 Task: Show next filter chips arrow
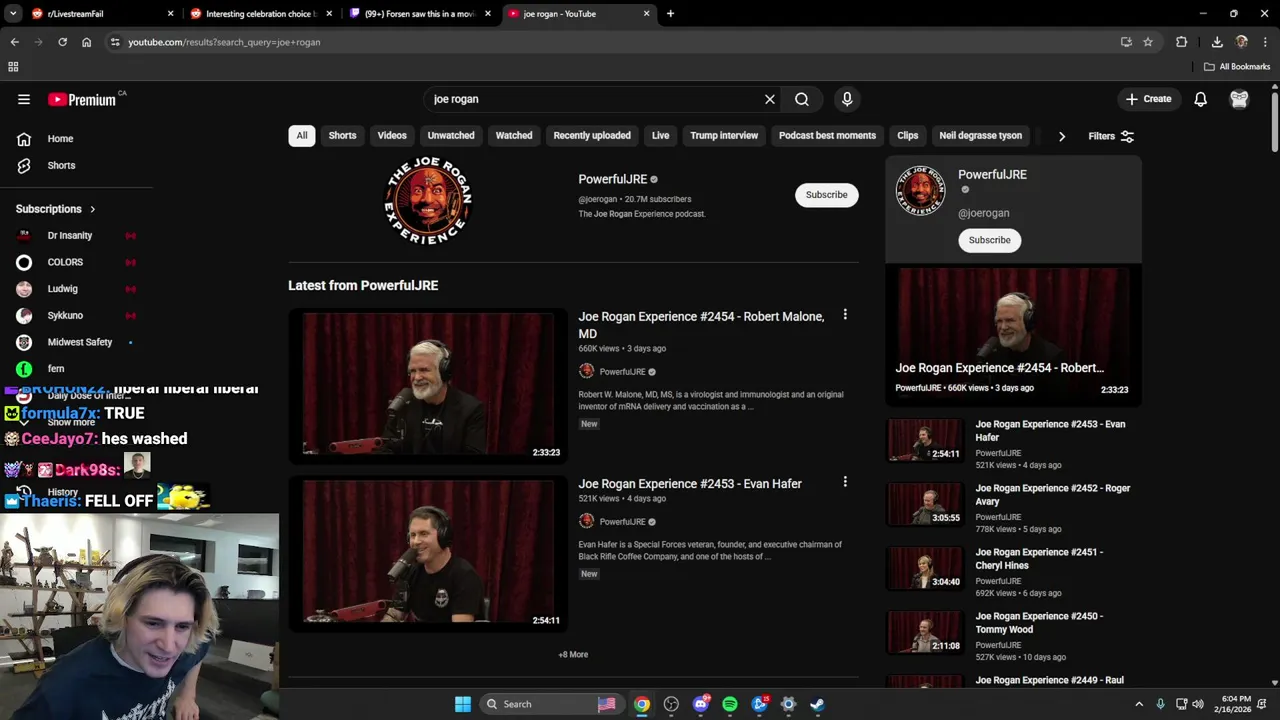(x=1062, y=136)
